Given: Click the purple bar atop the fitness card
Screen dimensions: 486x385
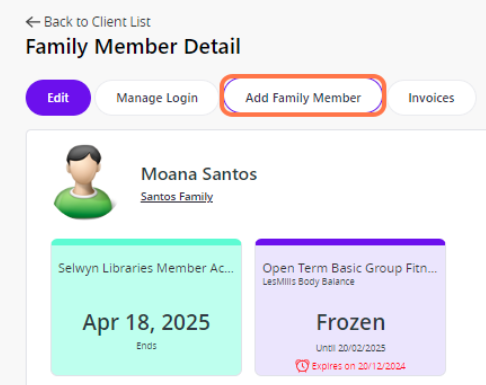Looking at the screenshot, I should 350,242.
